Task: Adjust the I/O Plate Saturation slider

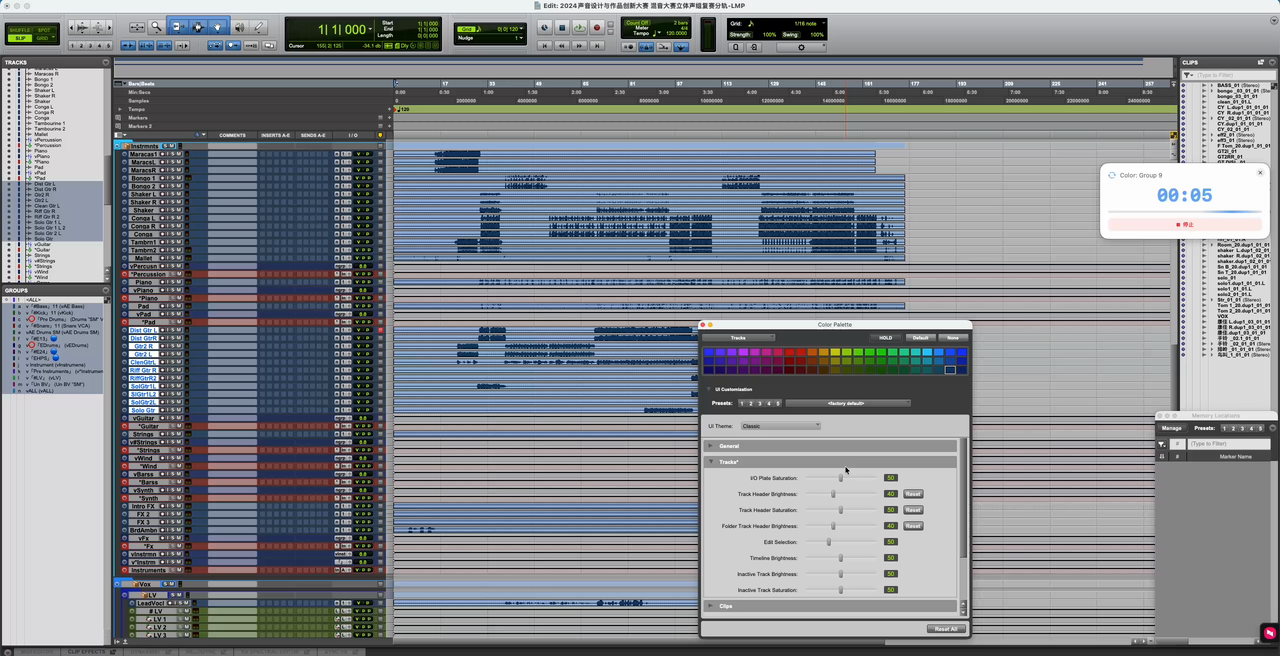Action: pyautogui.click(x=841, y=478)
